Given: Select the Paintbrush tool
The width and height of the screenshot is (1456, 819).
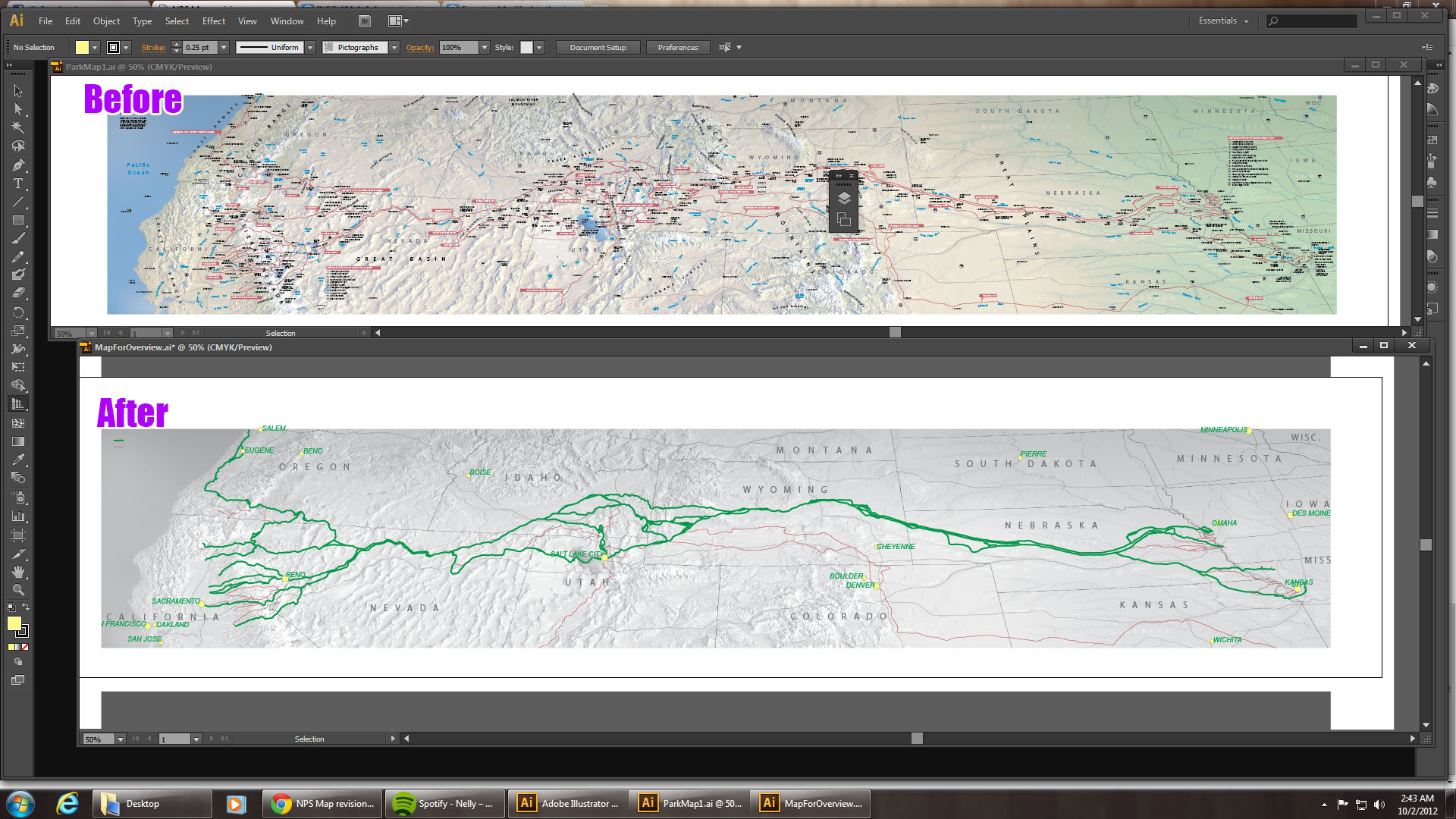Looking at the screenshot, I should click(17, 237).
